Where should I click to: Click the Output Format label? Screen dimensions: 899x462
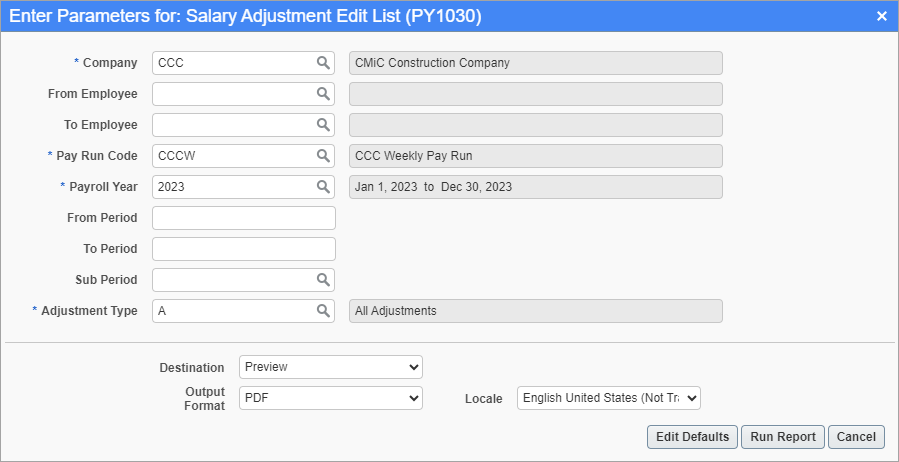(205, 398)
